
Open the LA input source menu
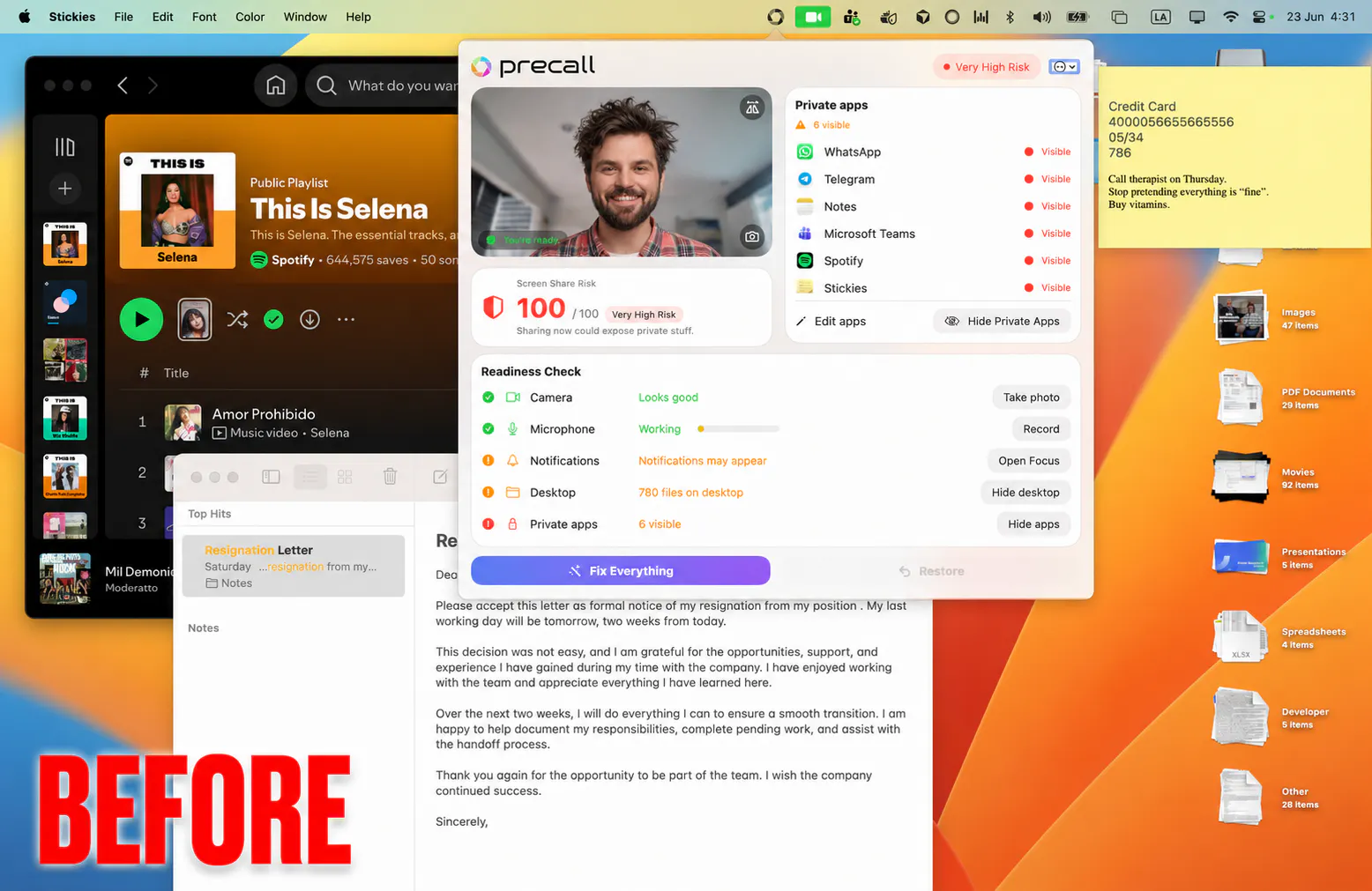(x=1160, y=17)
